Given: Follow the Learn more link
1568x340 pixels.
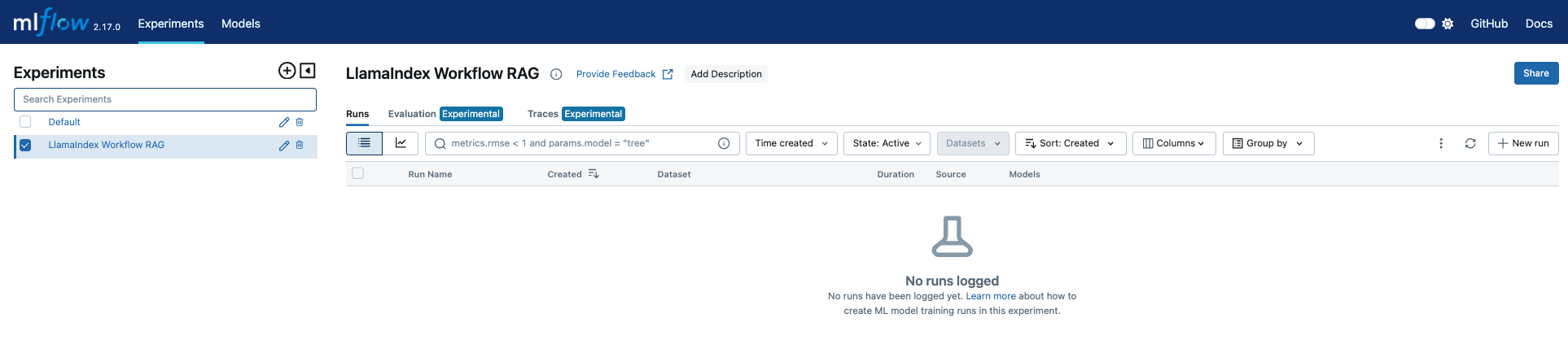Looking at the screenshot, I should pyautogui.click(x=990, y=296).
